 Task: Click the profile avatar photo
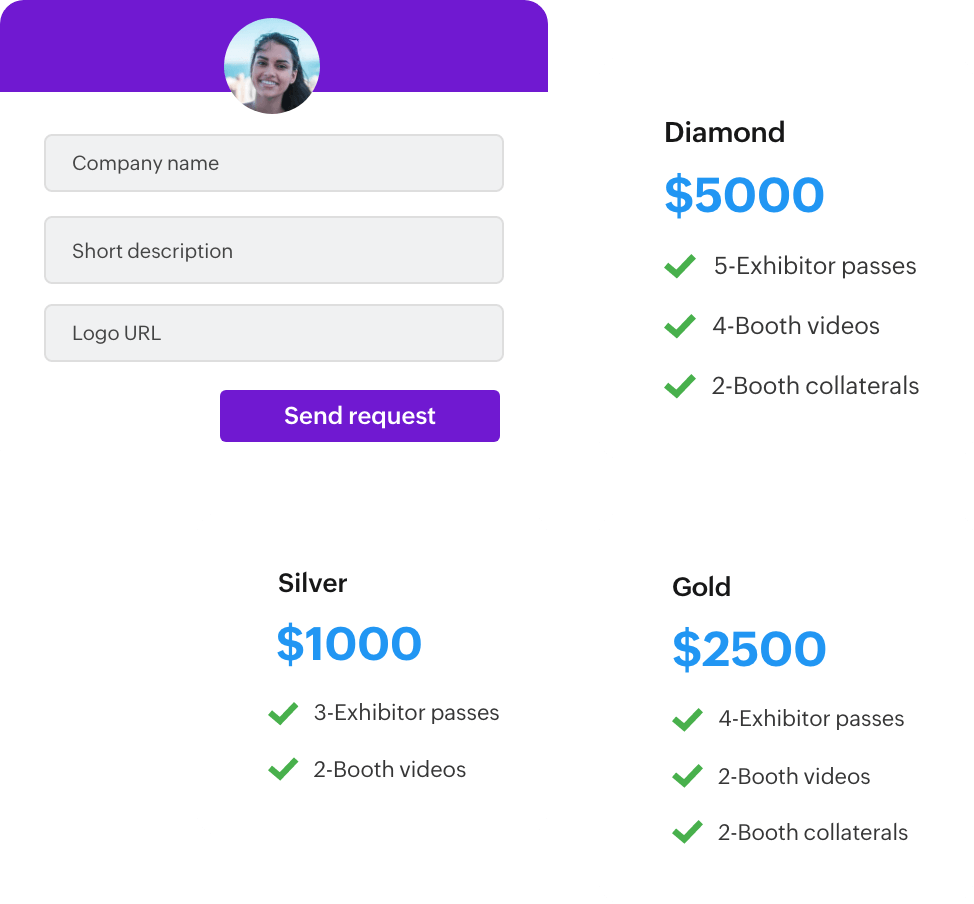(x=272, y=65)
